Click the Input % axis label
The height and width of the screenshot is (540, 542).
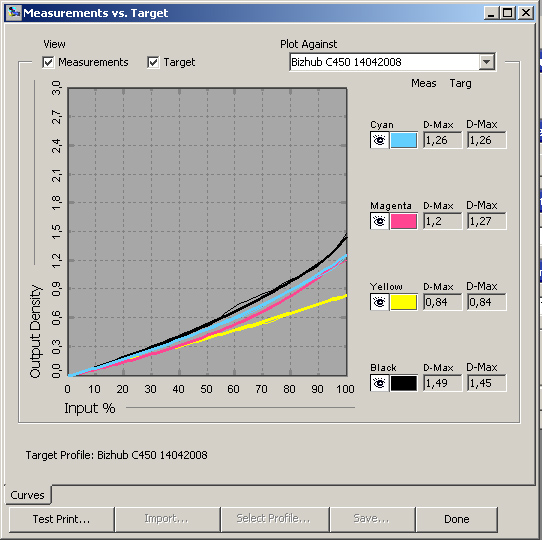coord(90,408)
